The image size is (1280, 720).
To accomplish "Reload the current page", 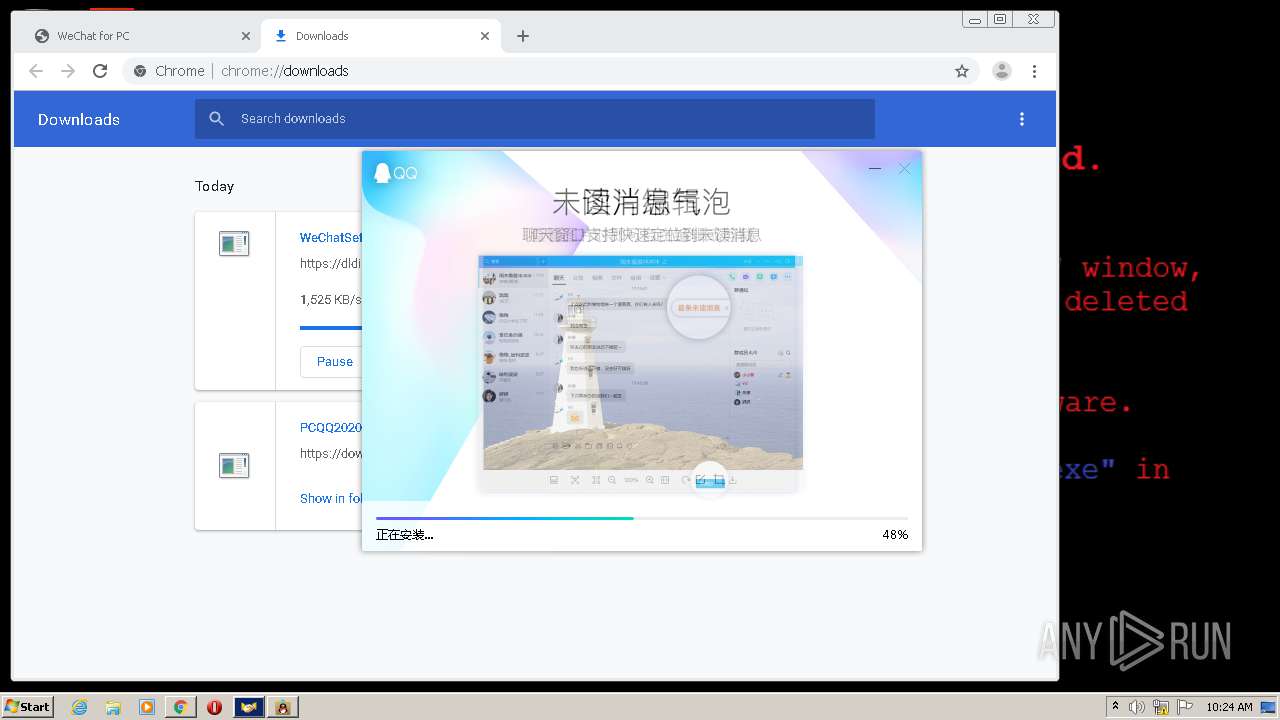I will click(x=100, y=71).
